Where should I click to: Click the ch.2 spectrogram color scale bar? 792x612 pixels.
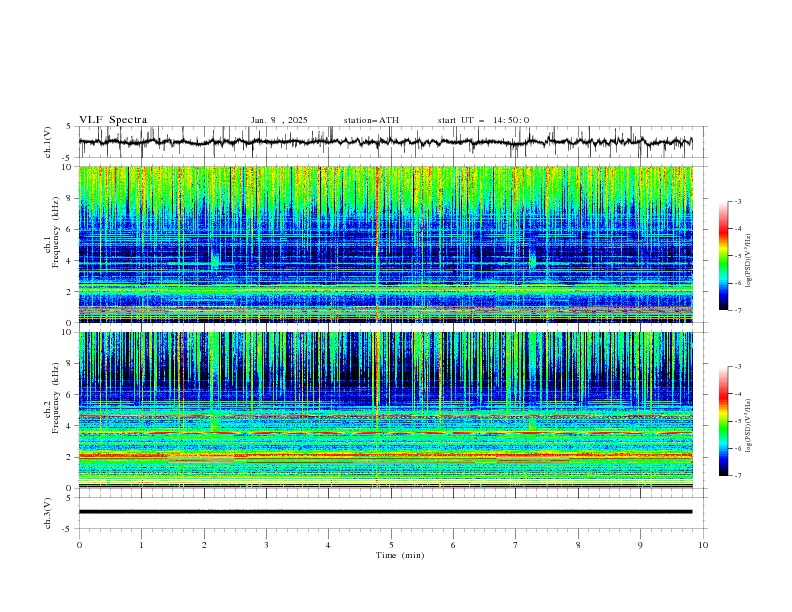[x=723, y=421]
